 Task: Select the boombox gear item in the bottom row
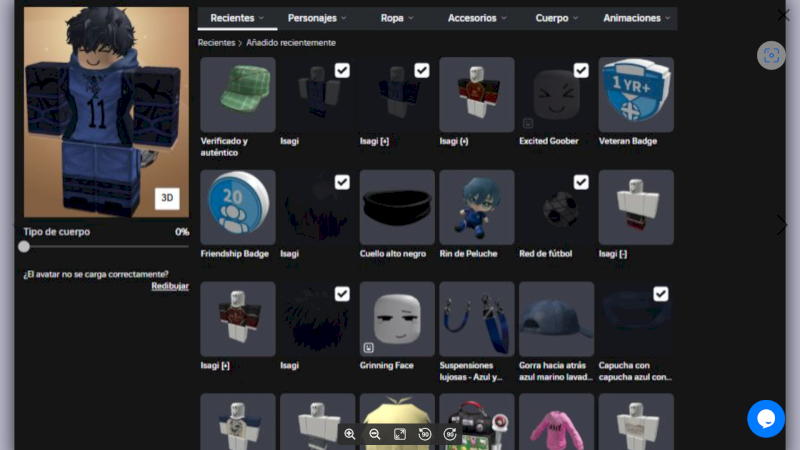tap(477, 421)
